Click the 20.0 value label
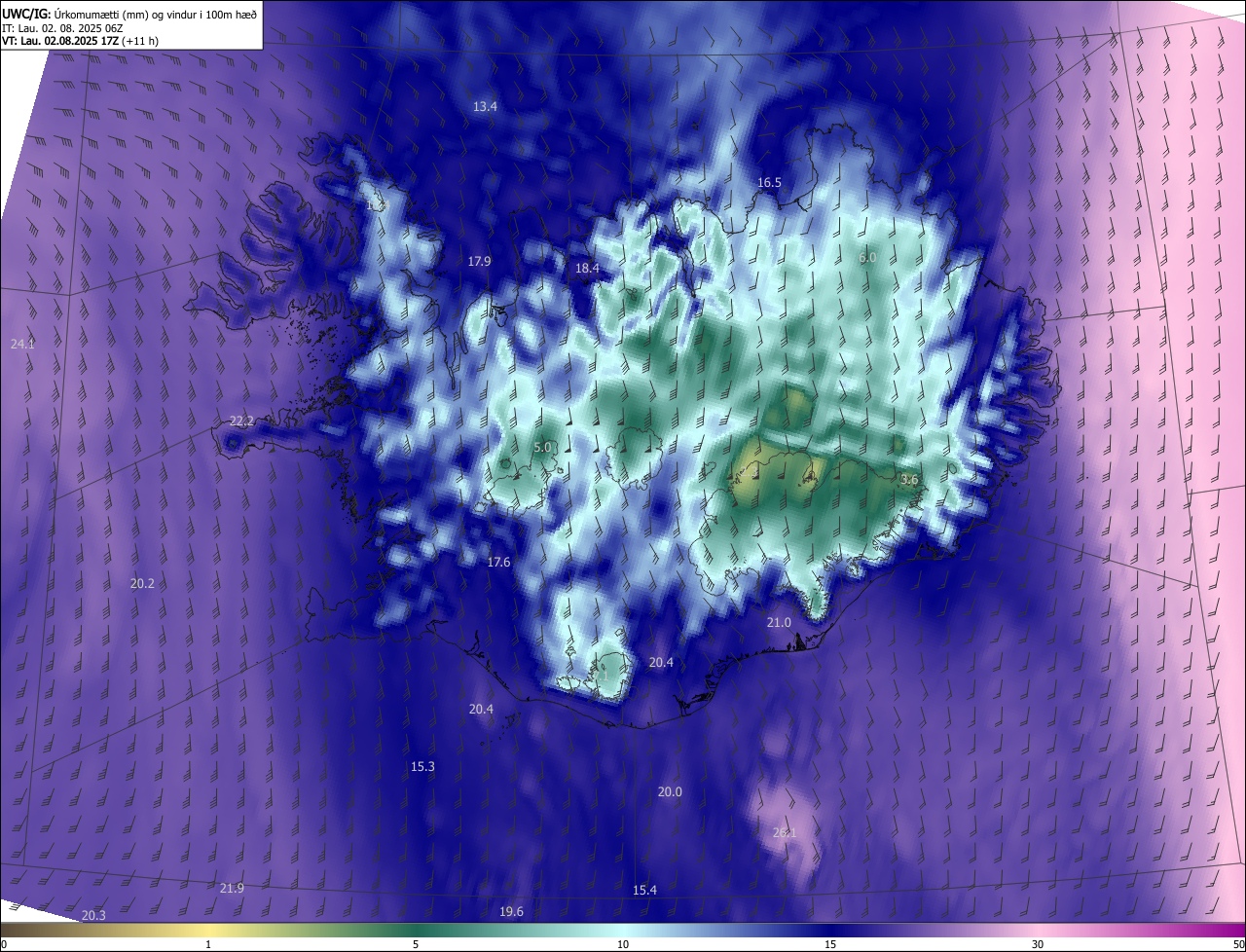This screenshot has width=1246, height=952. 670,791
